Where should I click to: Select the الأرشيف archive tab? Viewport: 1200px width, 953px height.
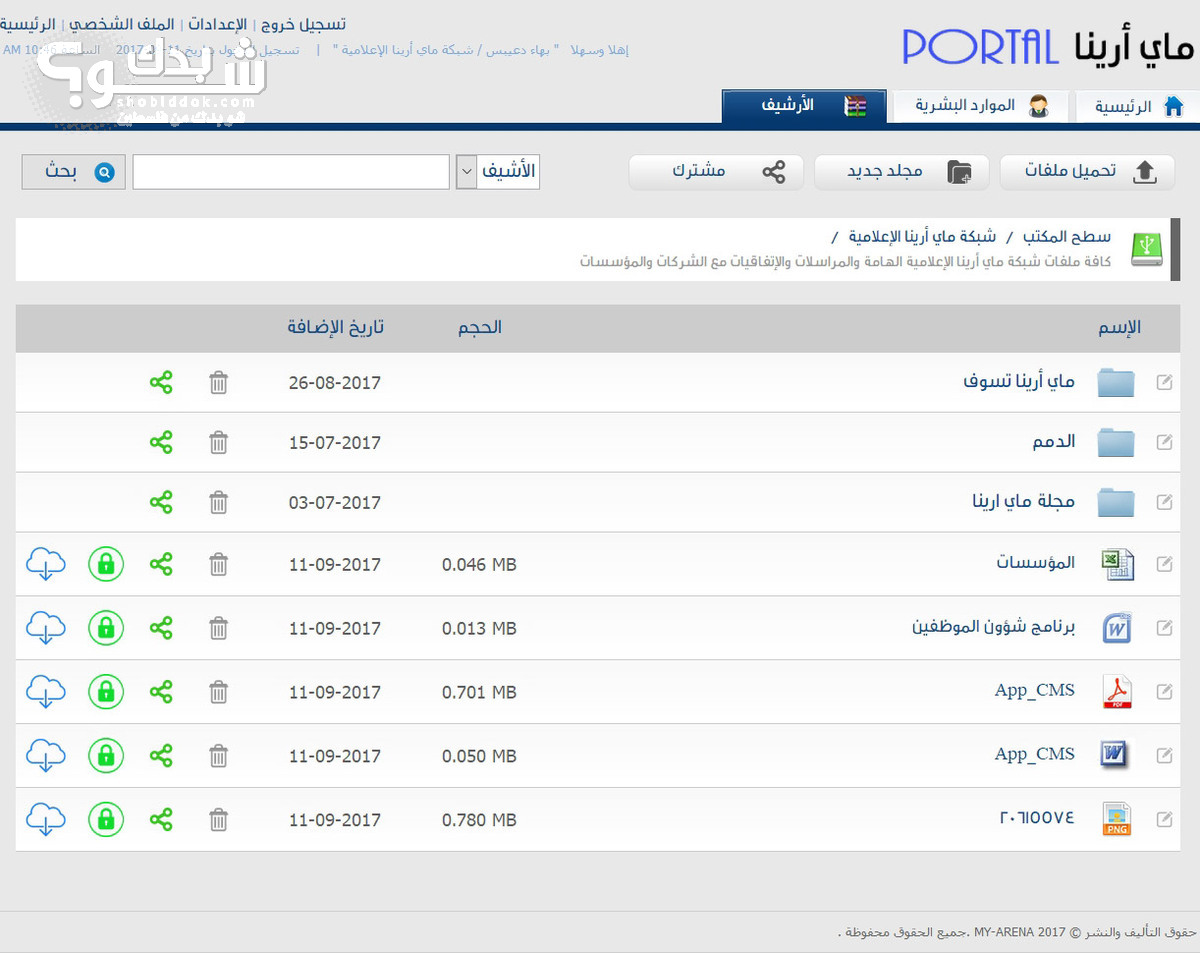point(804,106)
